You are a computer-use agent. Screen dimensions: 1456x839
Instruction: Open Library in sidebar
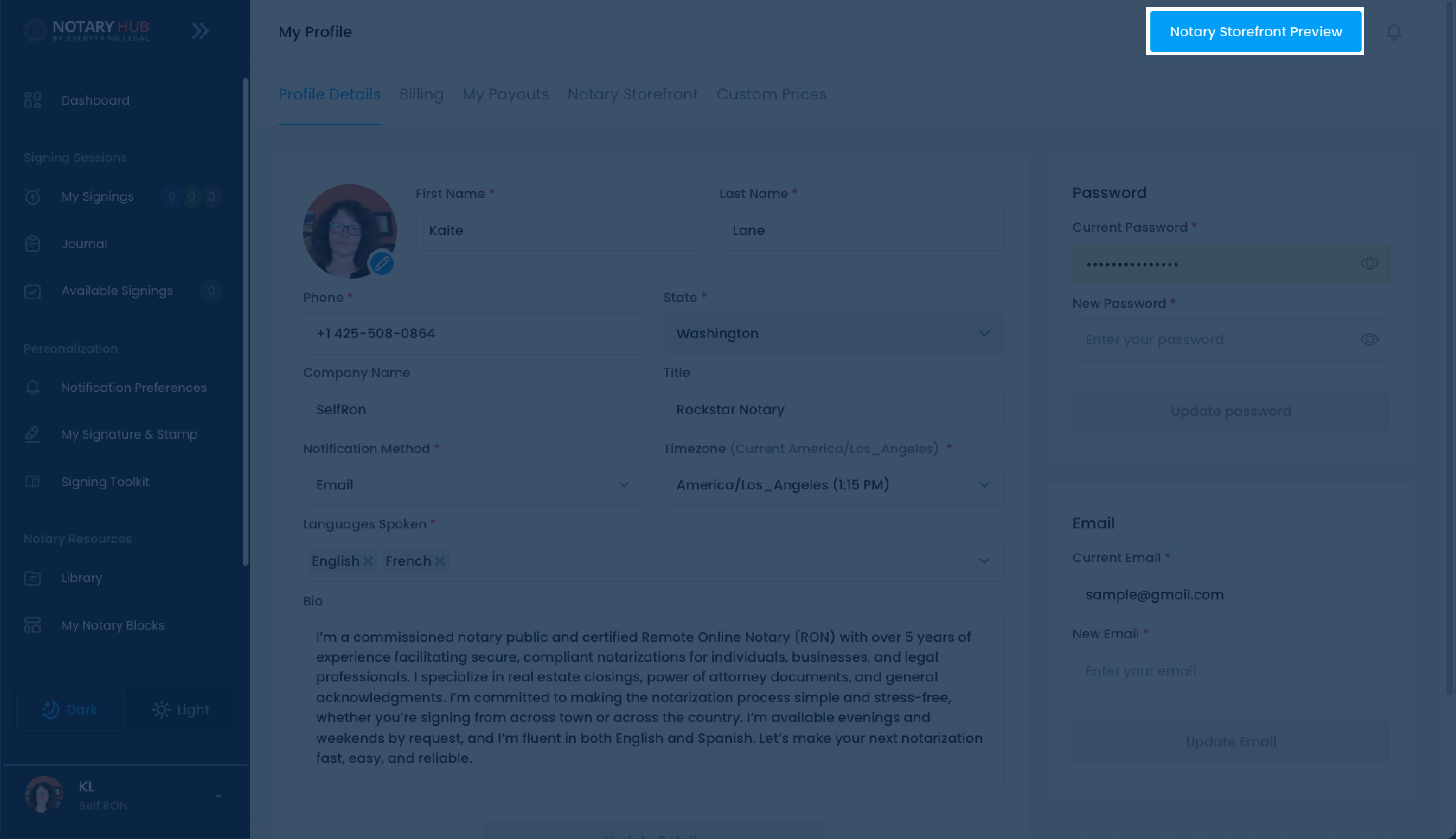(x=82, y=578)
